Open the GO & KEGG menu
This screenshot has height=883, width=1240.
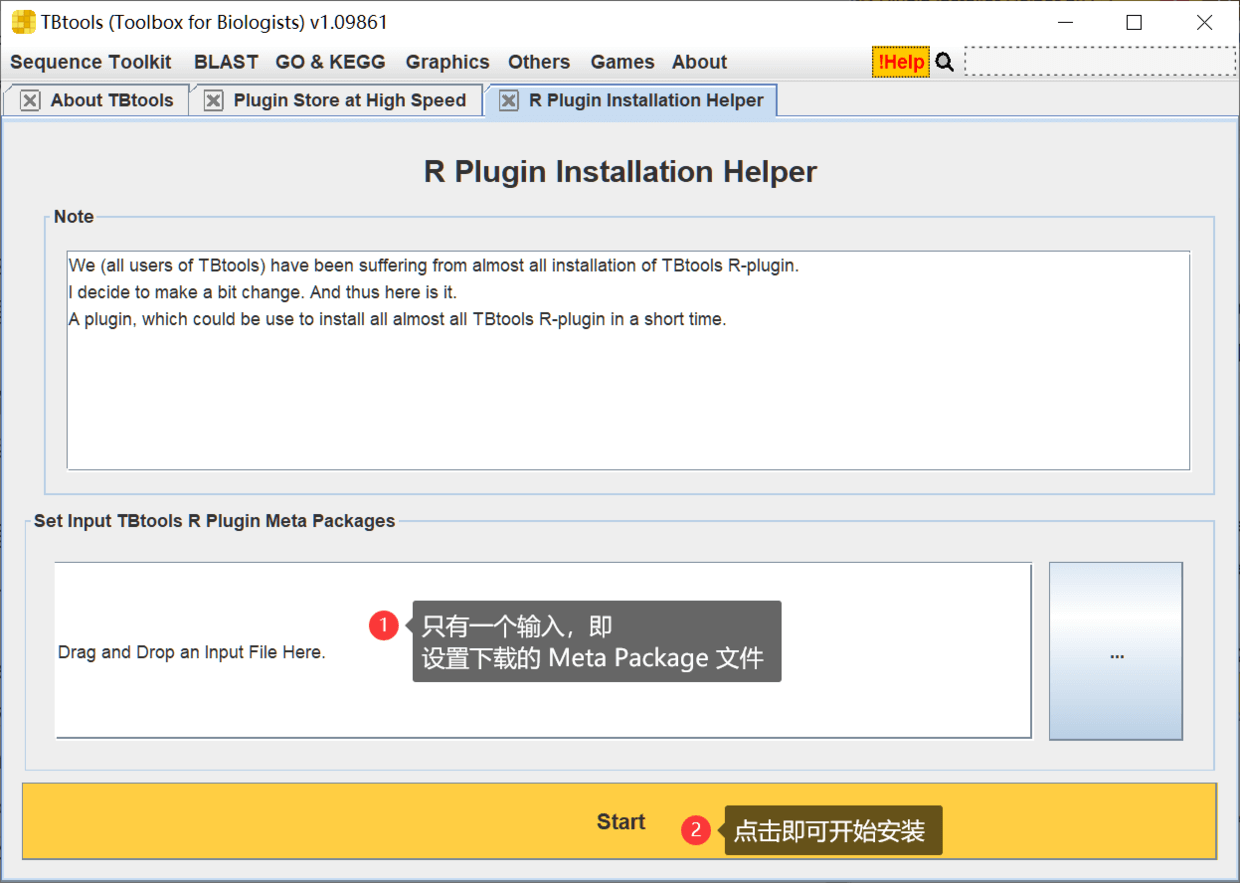coord(330,62)
